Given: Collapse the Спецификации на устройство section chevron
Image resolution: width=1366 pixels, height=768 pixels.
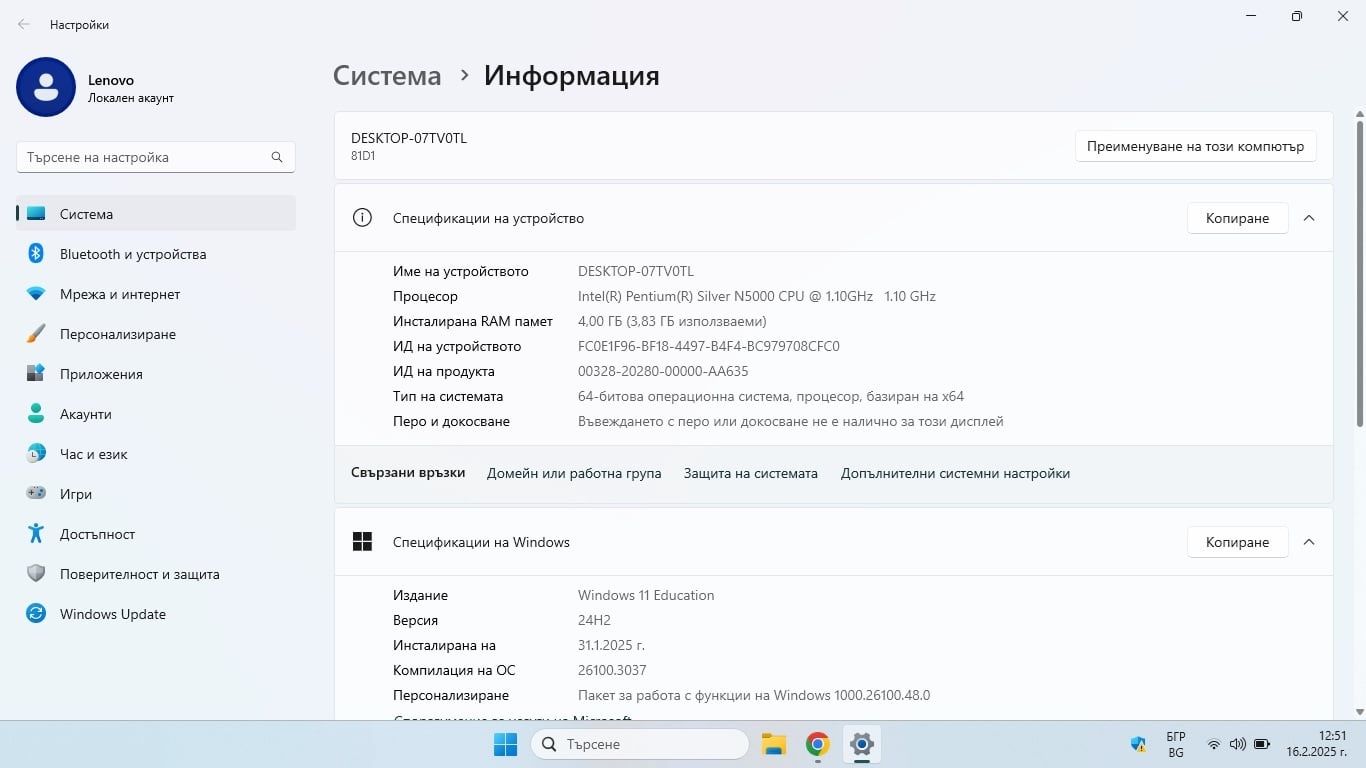Looking at the screenshot, I should (1309, 218).
